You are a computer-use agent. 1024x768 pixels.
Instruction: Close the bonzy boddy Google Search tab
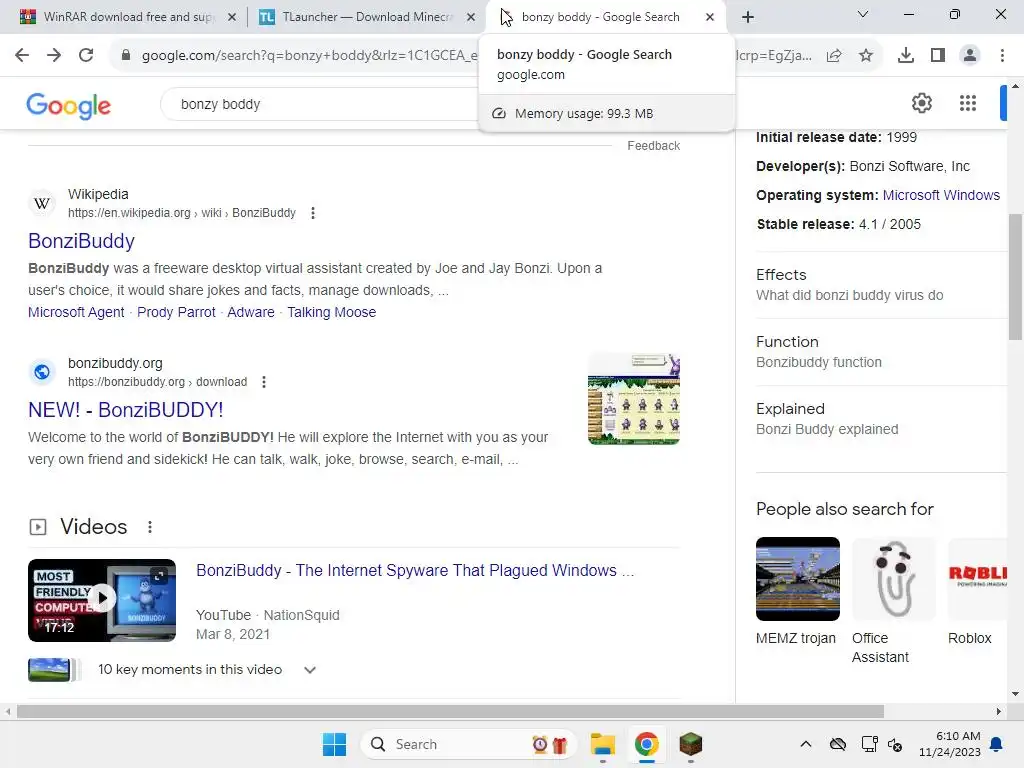pos(710,17)
